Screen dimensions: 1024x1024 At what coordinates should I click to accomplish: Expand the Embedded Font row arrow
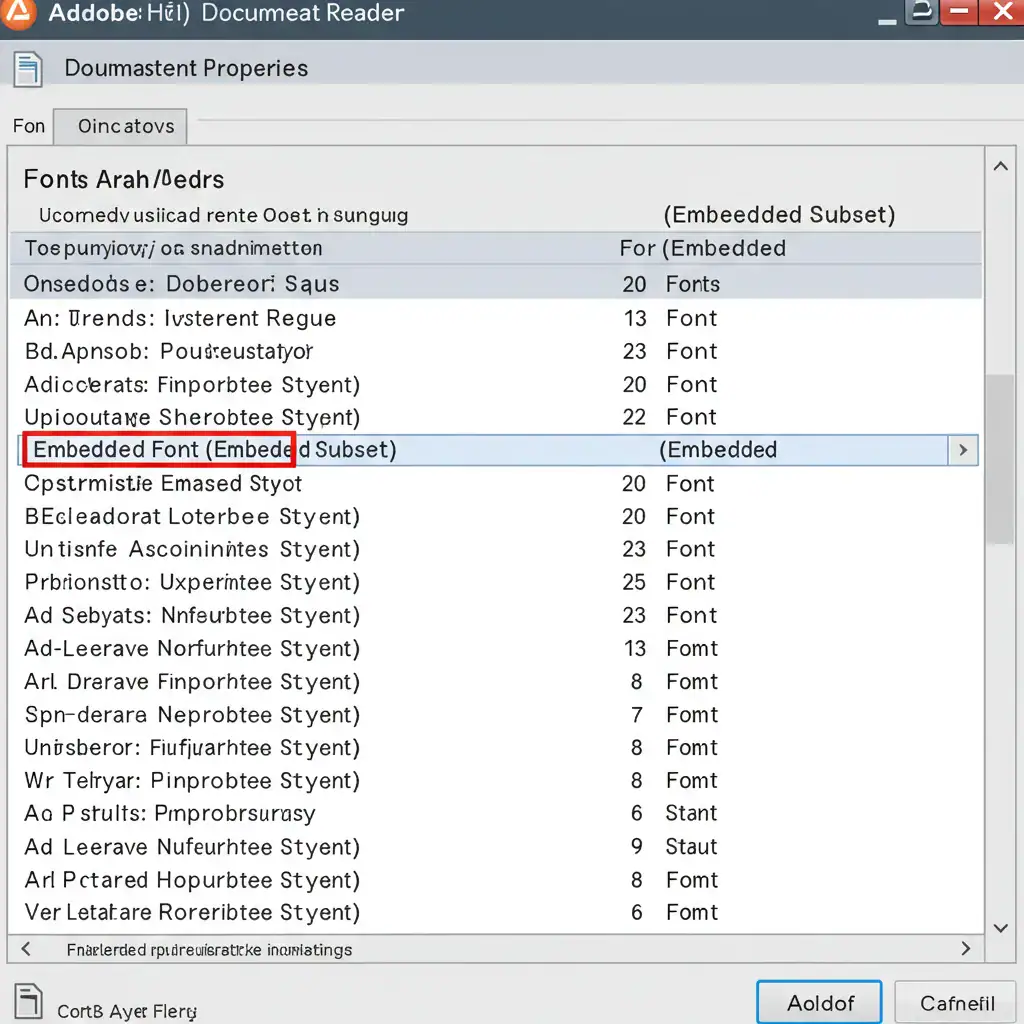(x=963, y=450)
